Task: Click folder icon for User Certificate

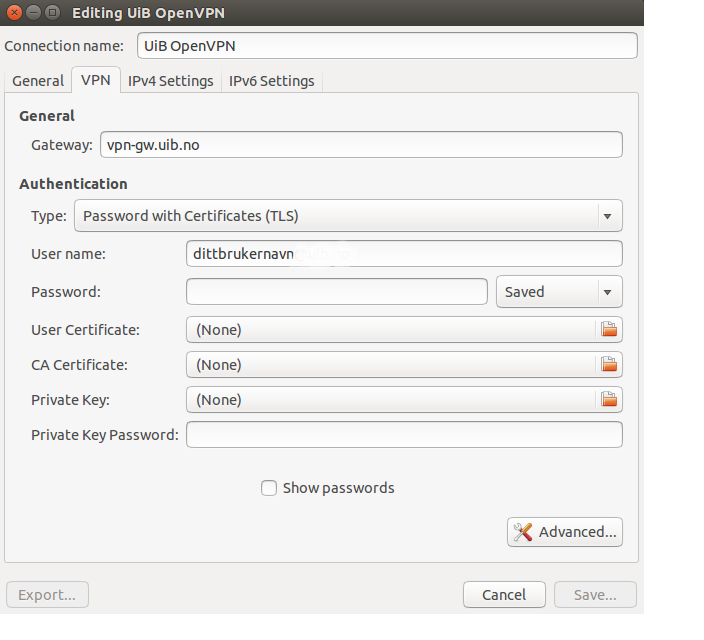Action: tap(608, 330)
